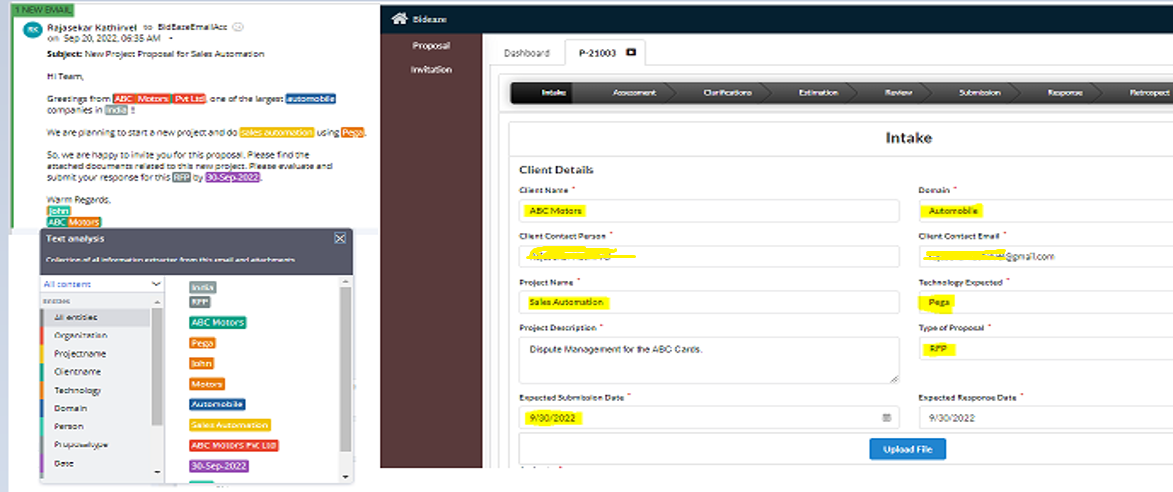Click the Motors tag in Text analysis results
Image resolution: width=1173 pixels, height=492 pixels.
pos(207,384)
